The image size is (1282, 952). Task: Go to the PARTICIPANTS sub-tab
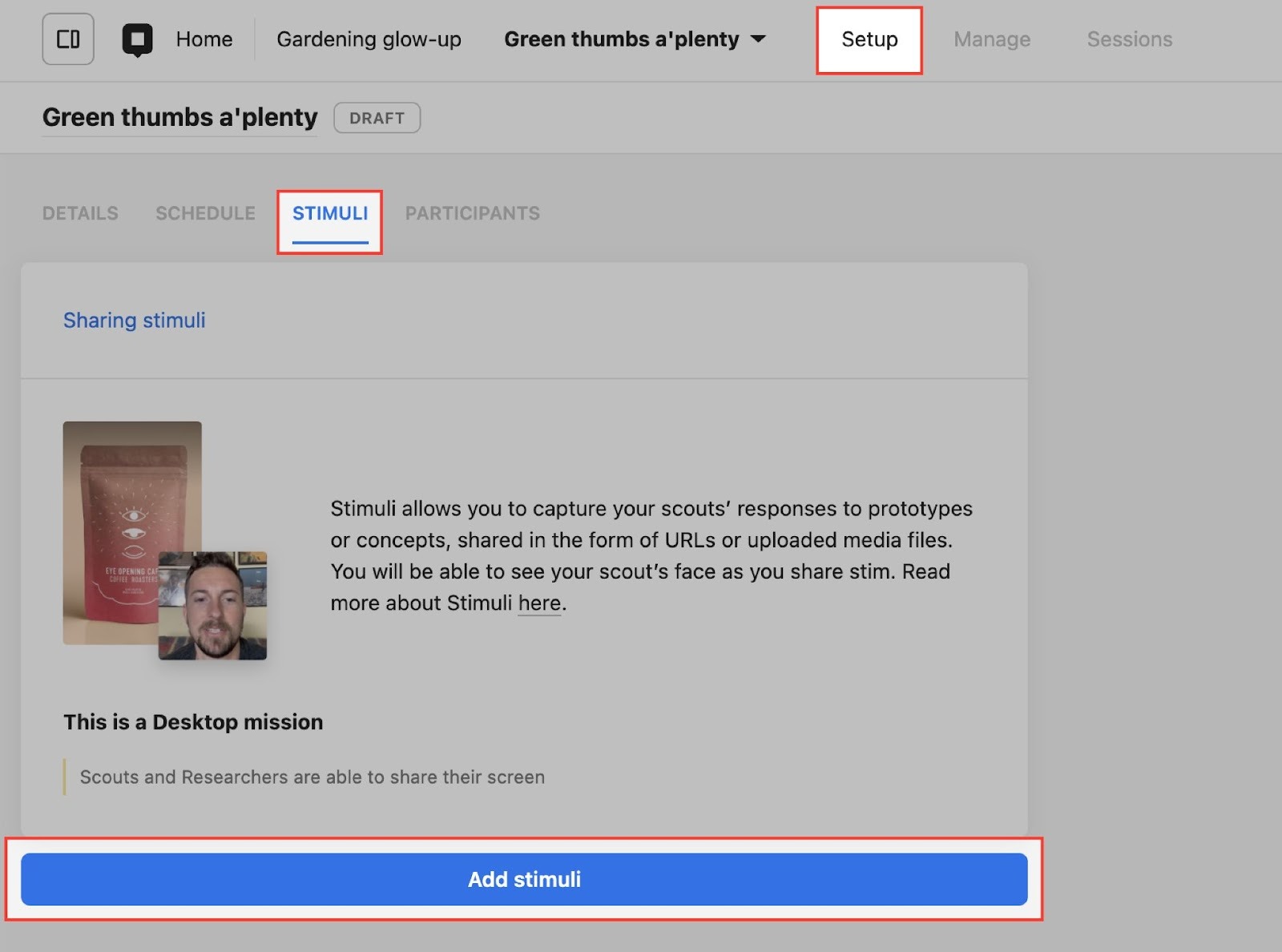472,213
